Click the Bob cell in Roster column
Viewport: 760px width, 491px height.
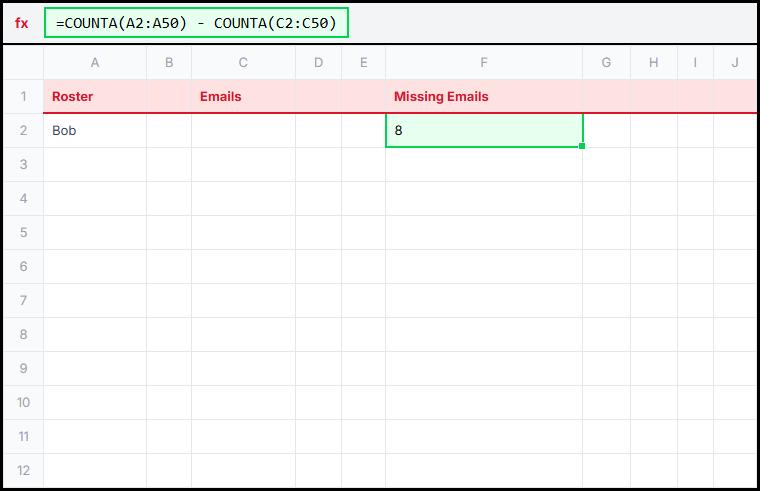click(x=95, y=130)
